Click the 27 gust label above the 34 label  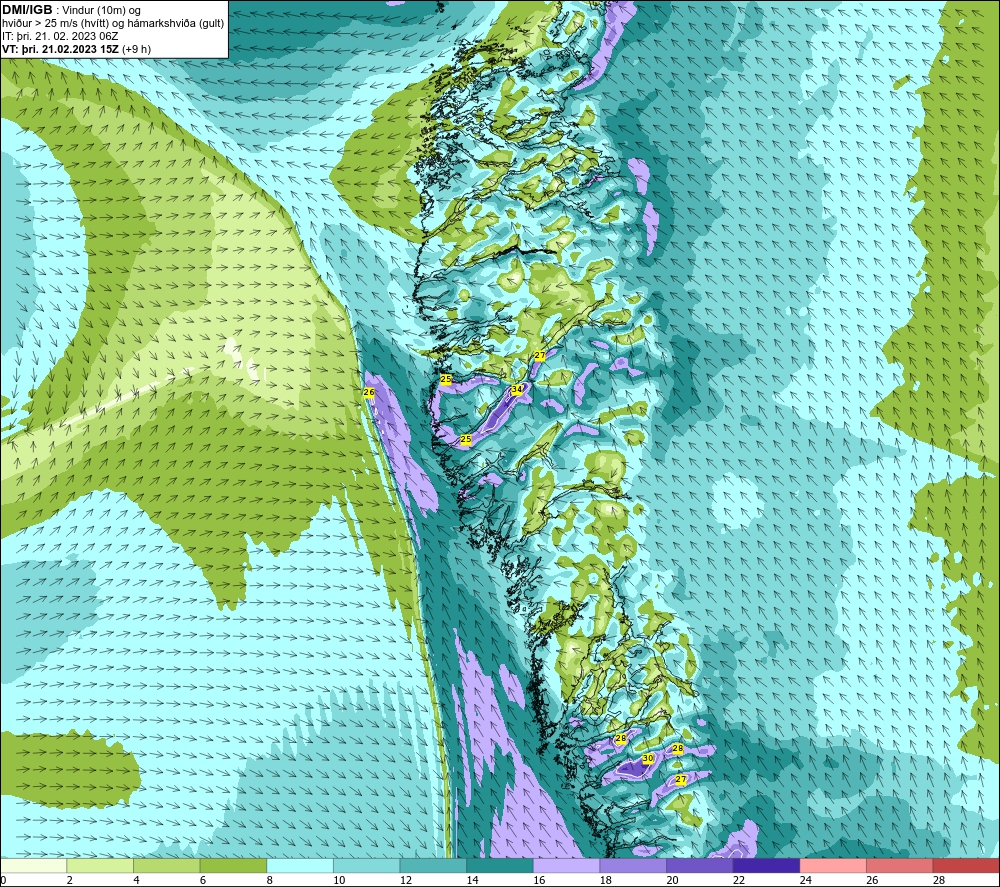click(x=540, y=355)
